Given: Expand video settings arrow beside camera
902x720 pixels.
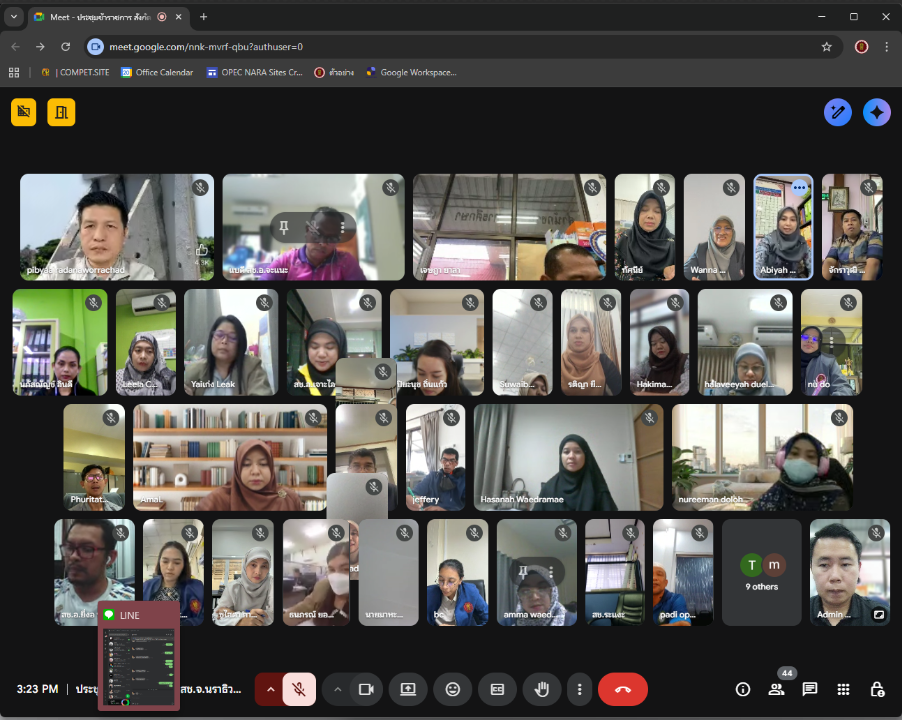Looking at the screenshot, I should (337, 689).
